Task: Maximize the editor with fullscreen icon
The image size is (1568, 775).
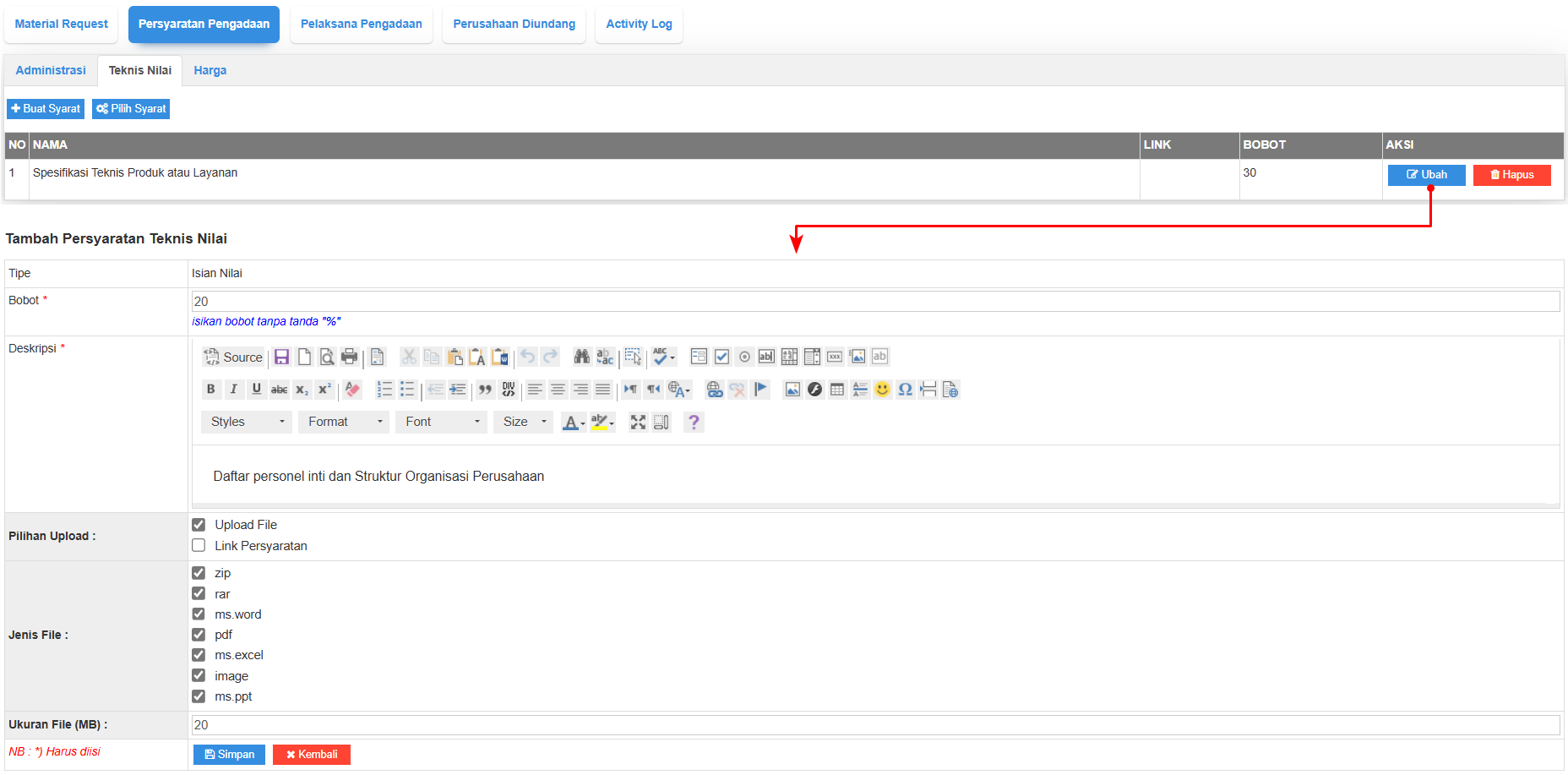Action: tap(638, 423)
